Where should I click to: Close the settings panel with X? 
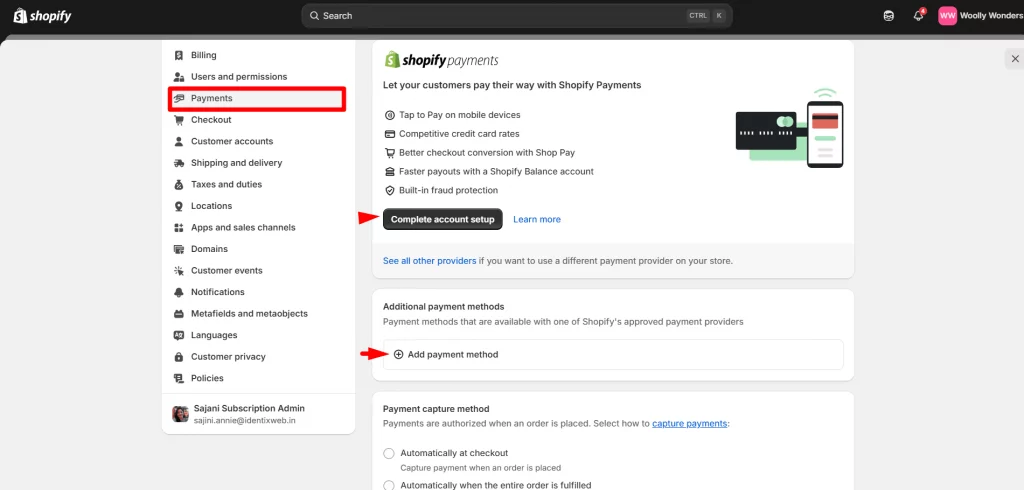pos(1015,59)
